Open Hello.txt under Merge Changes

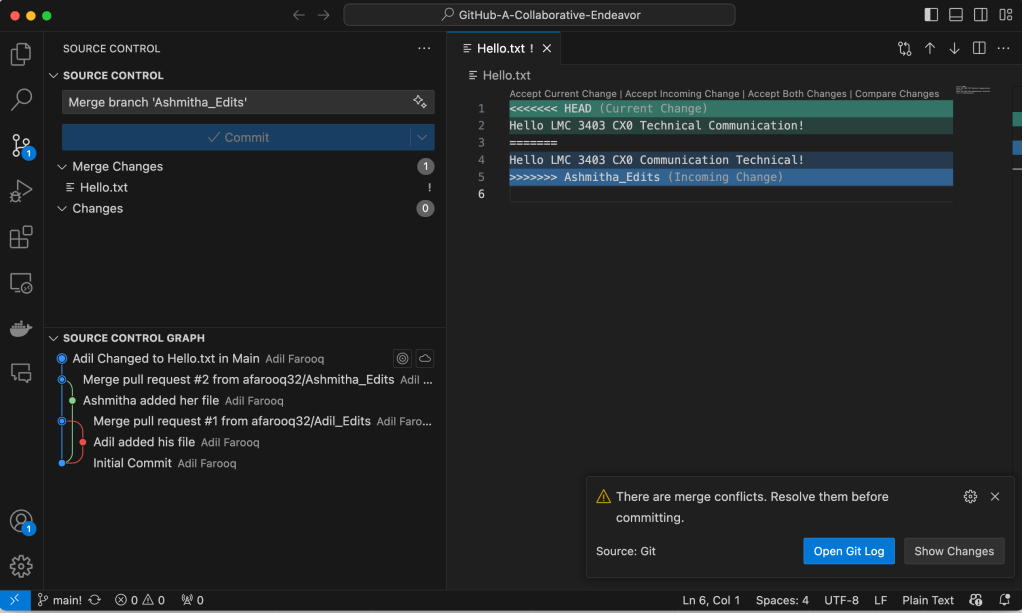(x=244, y=188)
